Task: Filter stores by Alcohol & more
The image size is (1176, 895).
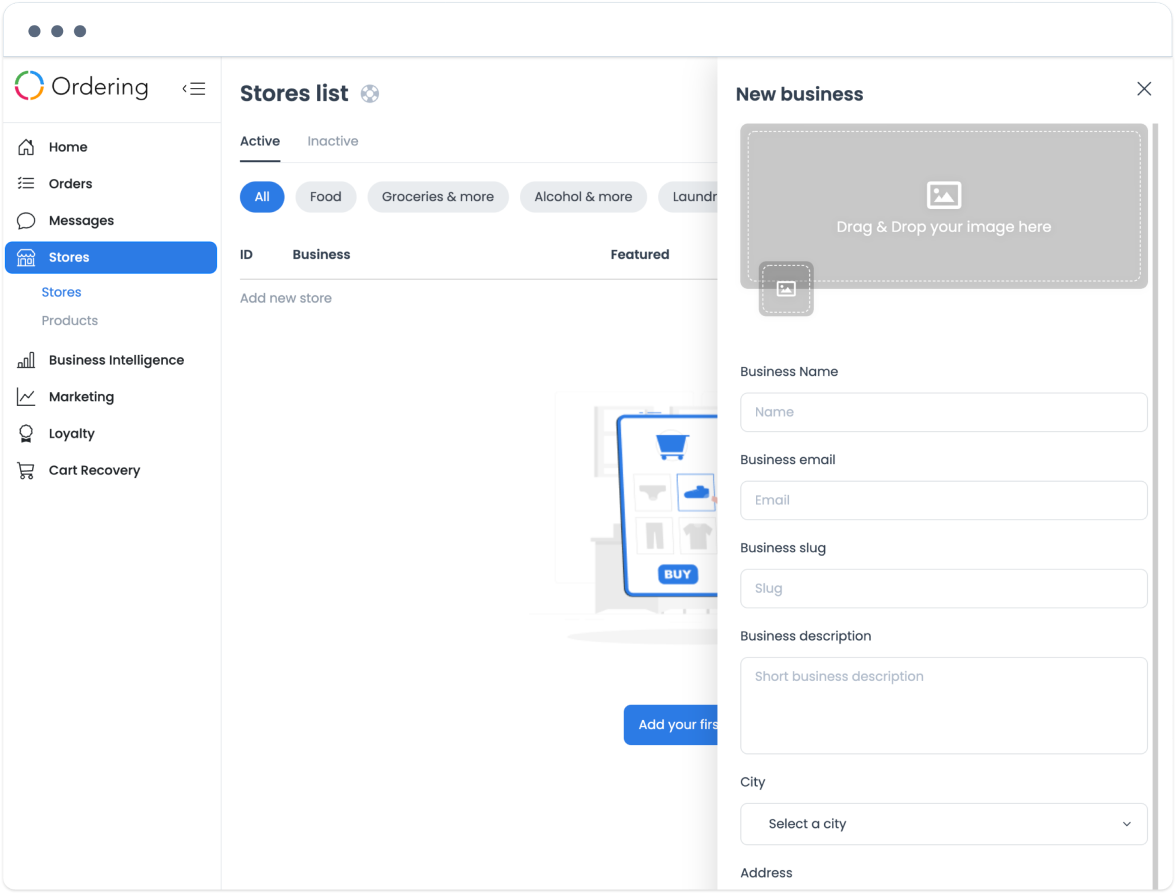Action: tap(584, 197)
